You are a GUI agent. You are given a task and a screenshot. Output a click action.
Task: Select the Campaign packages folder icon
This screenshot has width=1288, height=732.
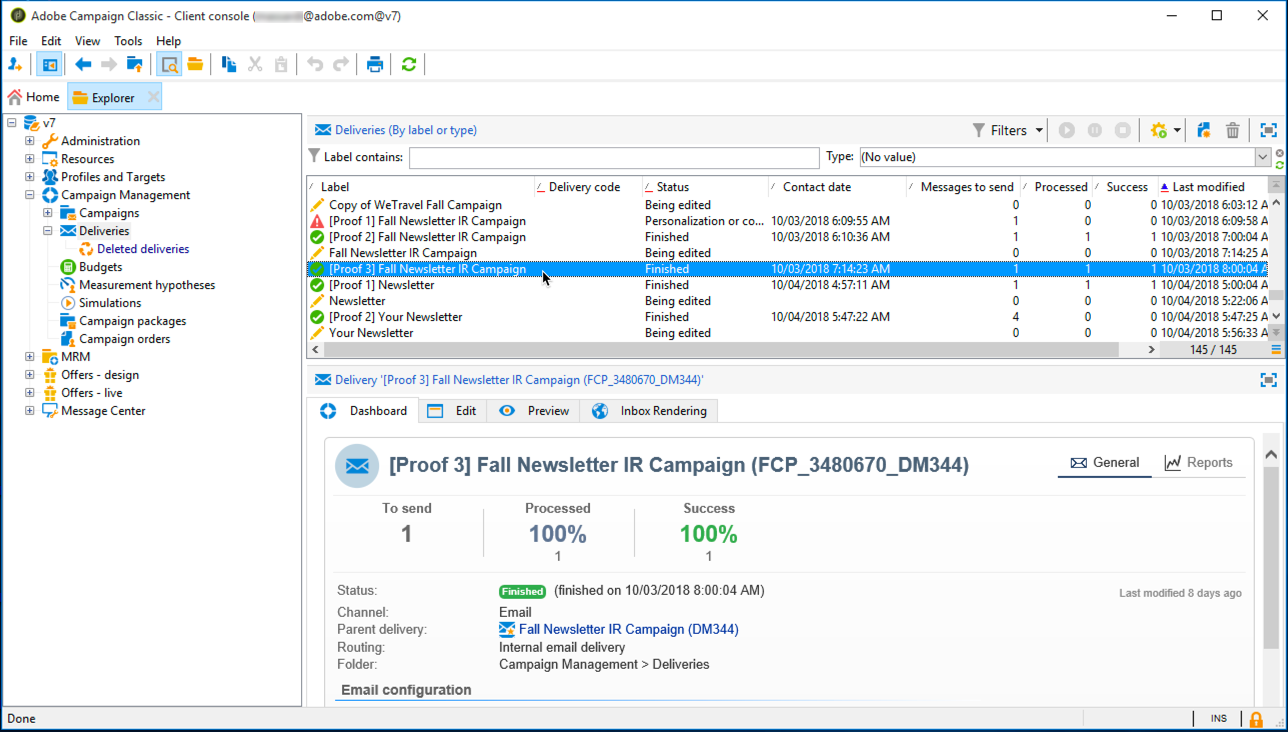68,321
